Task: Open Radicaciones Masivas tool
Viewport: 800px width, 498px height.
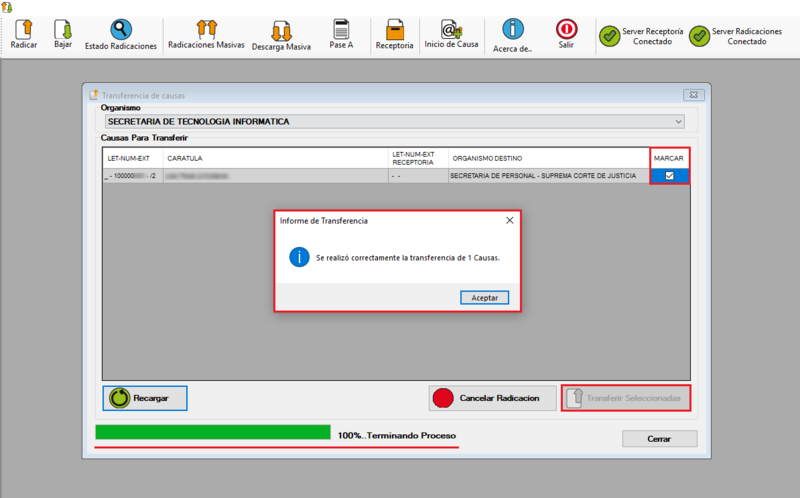Action: (x=206, y=34)
